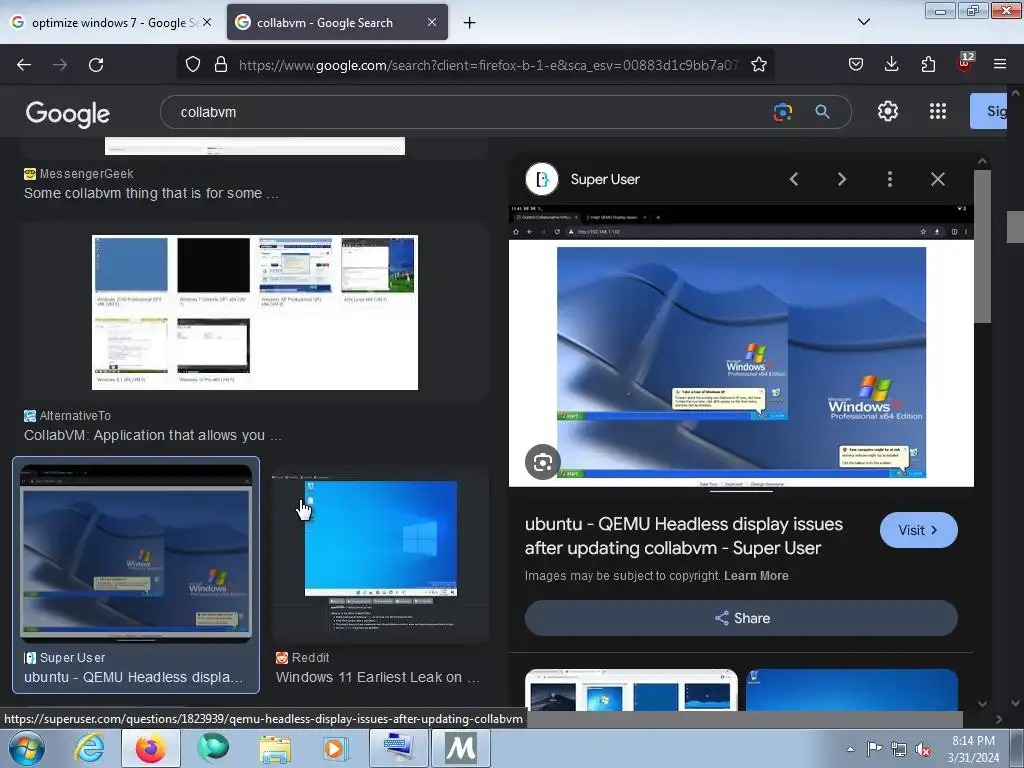
Task: Open Super User site logo in preview
Action: [542, 179]
